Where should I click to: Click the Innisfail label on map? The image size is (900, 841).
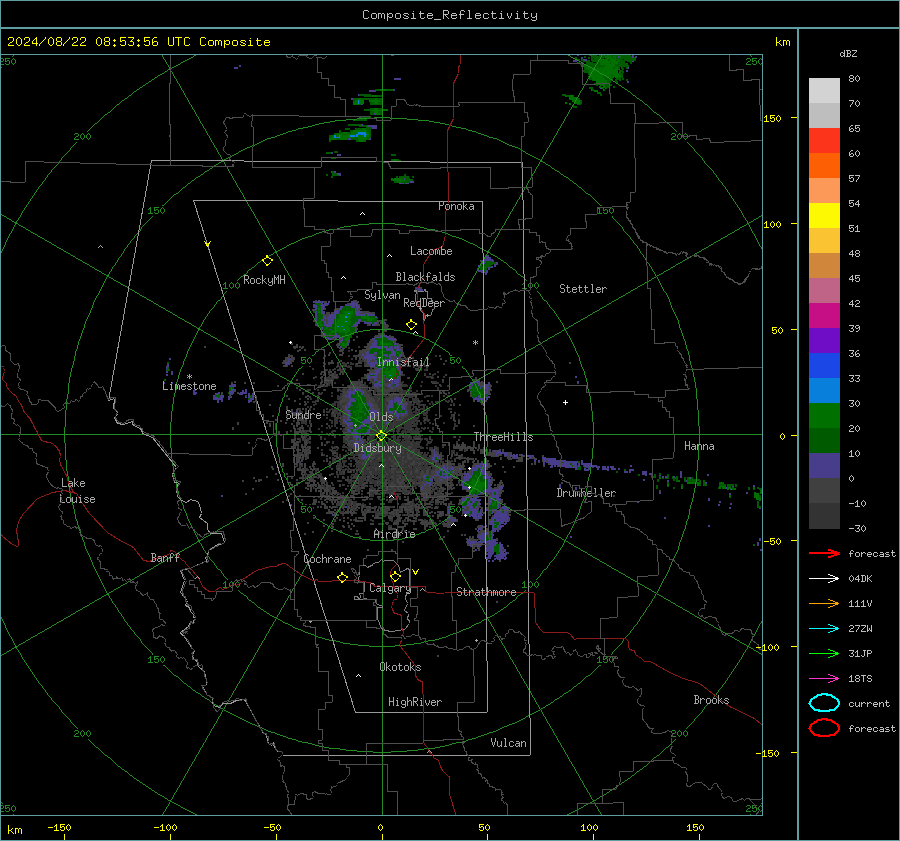tap(403, 362)
